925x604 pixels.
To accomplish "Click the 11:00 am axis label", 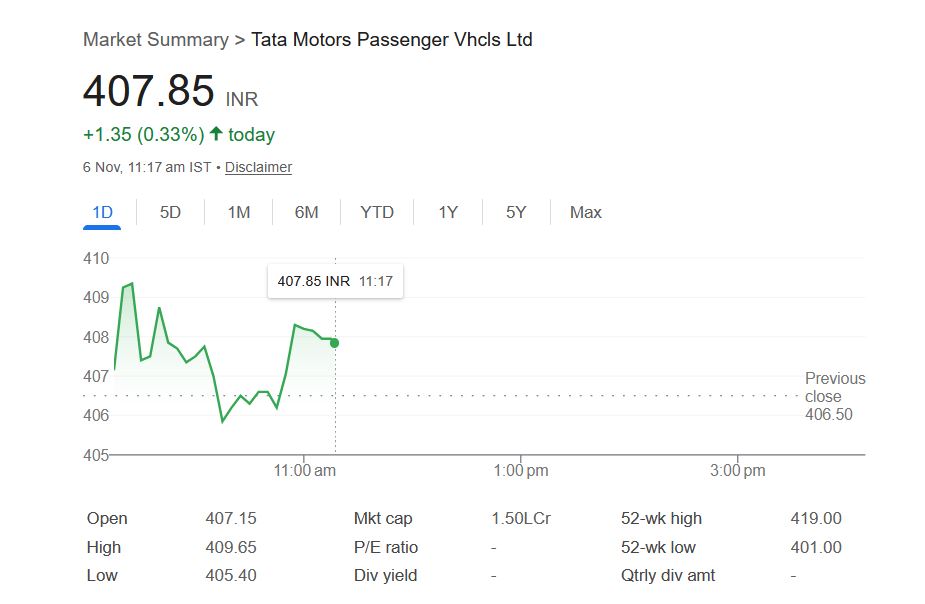I will coord(305,470).
